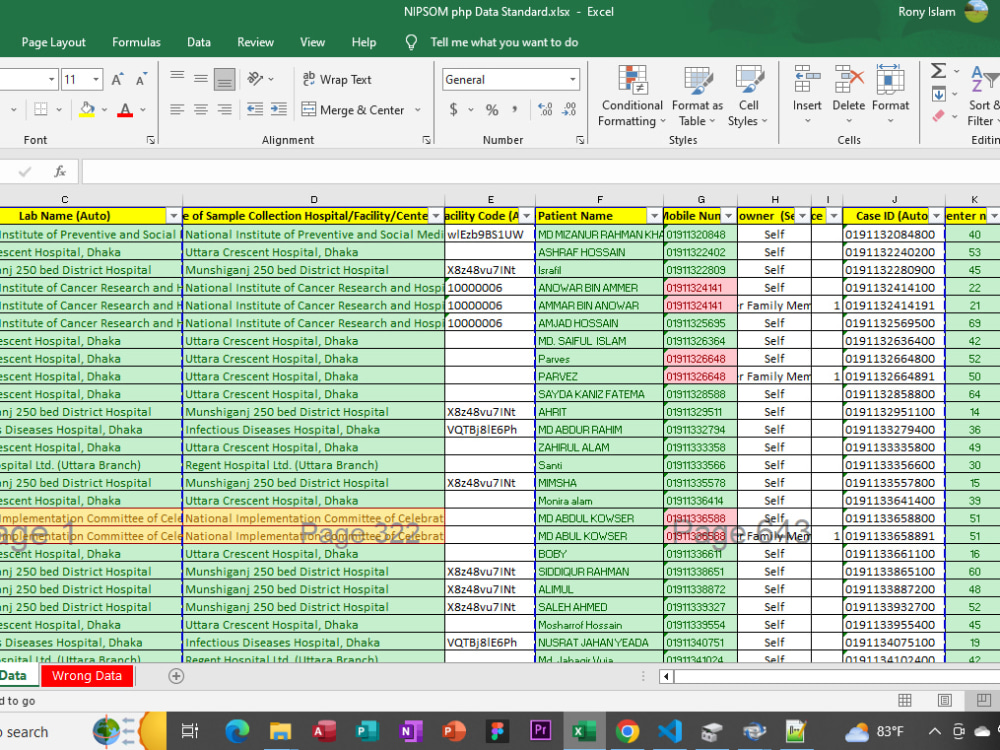Viewport: 1000px width, 750px height.
Task: Toggle Wrap Text for selected cells
Action: [337, 80]
